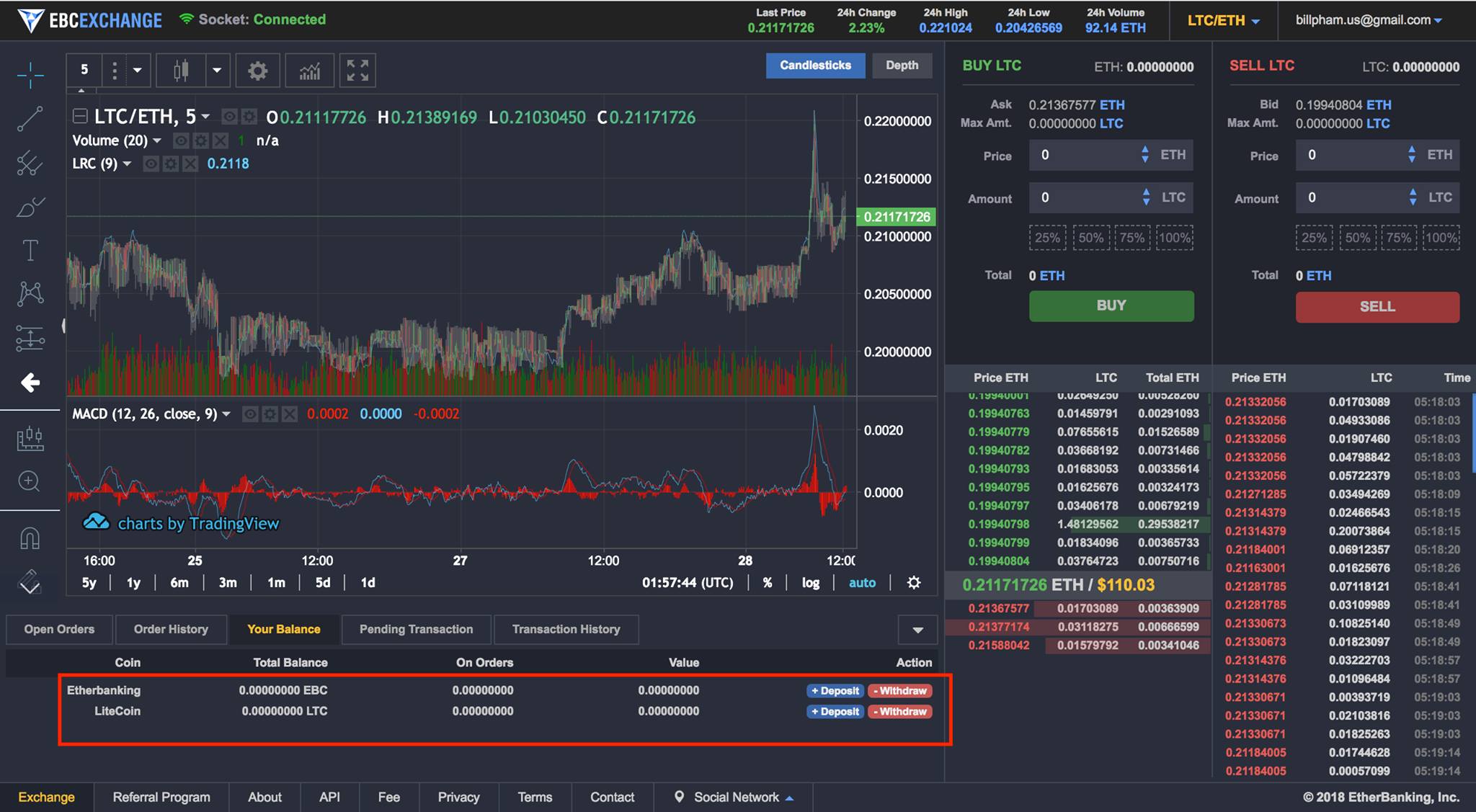Screen dimensions: 1476x812
Task: Select the pitchfork drawing tool
Action: pyautogui.click(x=30, y=163)
